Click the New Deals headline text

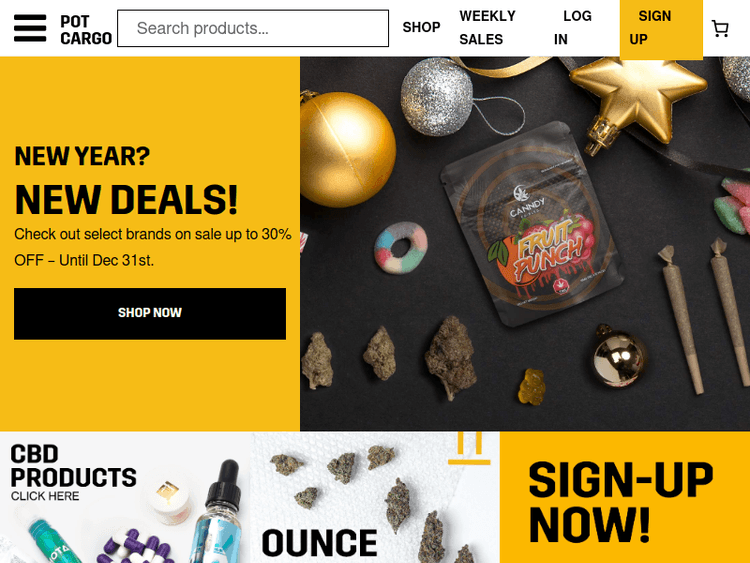(x=126, y=199)
